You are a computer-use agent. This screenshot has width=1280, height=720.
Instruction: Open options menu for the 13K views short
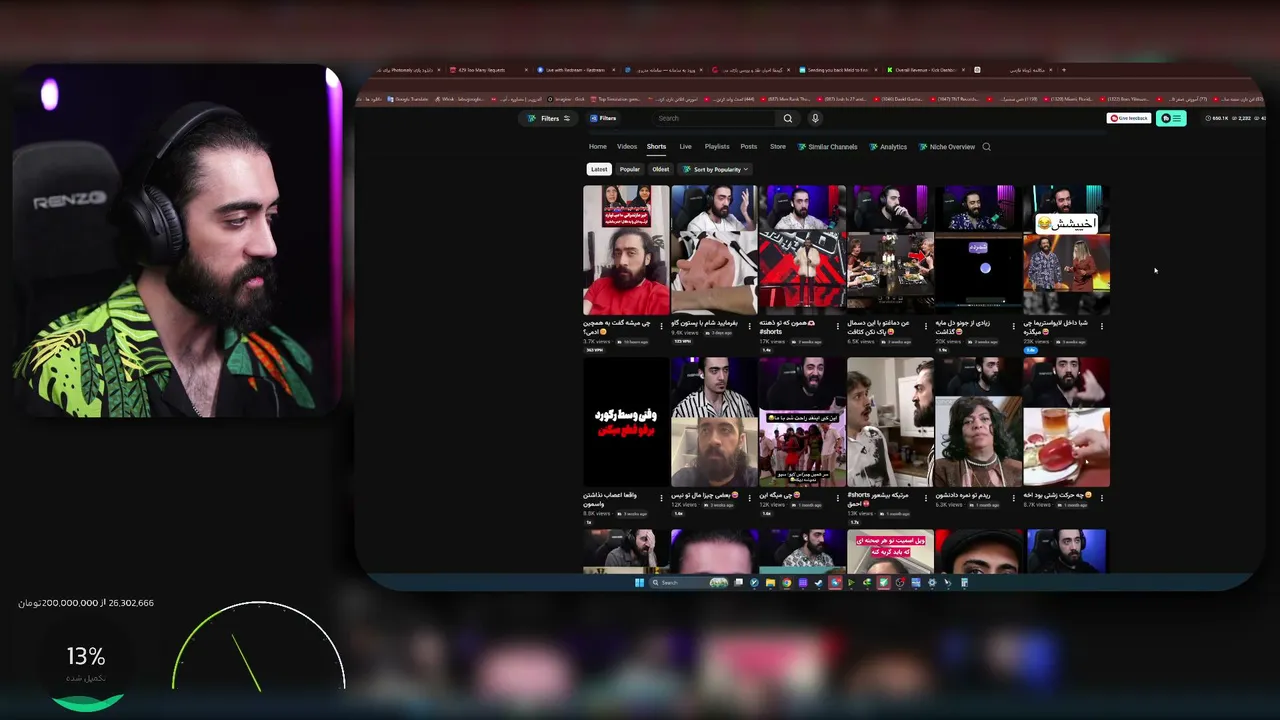[x=925, y=498]
